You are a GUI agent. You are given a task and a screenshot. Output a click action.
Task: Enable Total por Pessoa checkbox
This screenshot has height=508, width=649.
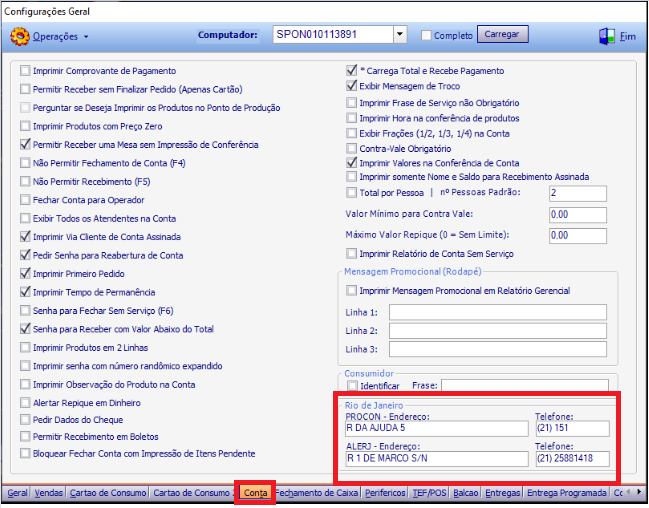[x=351, y=193]
